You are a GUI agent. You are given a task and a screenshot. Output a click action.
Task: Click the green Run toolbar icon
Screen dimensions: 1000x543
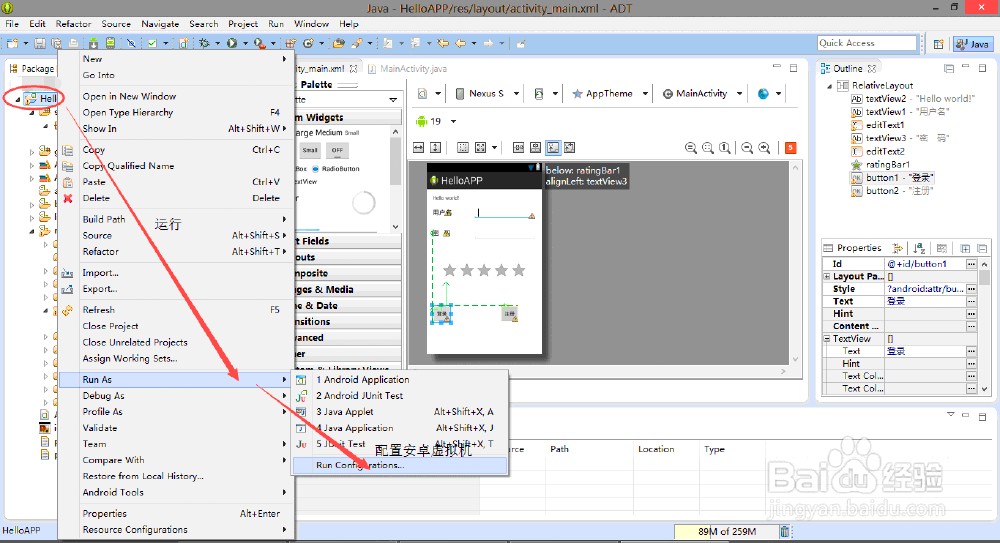tap(232, 43)
